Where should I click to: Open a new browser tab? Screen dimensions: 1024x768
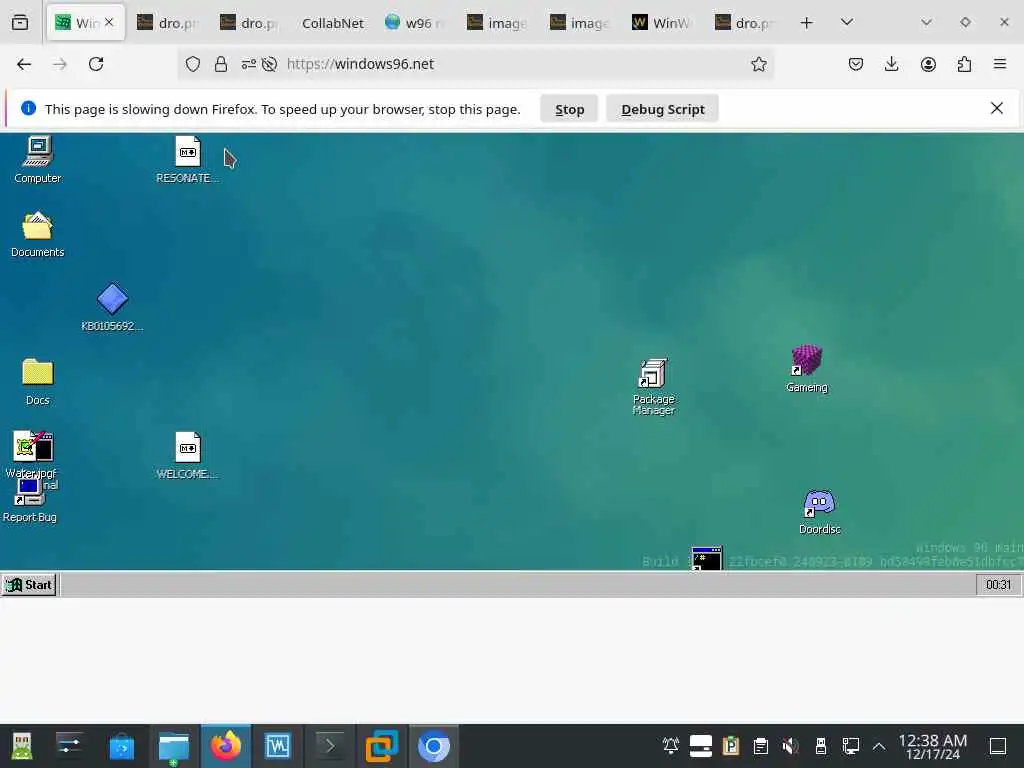click(807, 23)
